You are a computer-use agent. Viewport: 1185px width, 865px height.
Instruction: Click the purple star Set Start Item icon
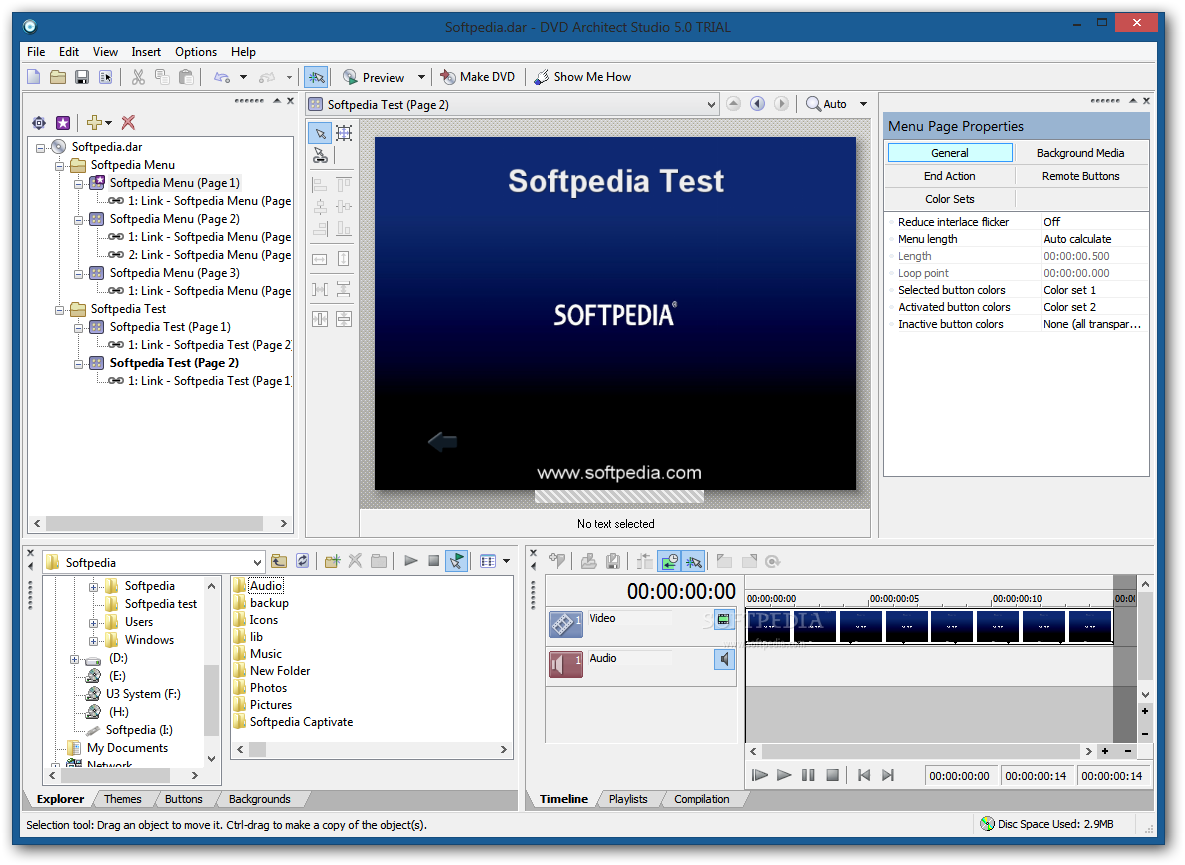(x=63, y=122)
